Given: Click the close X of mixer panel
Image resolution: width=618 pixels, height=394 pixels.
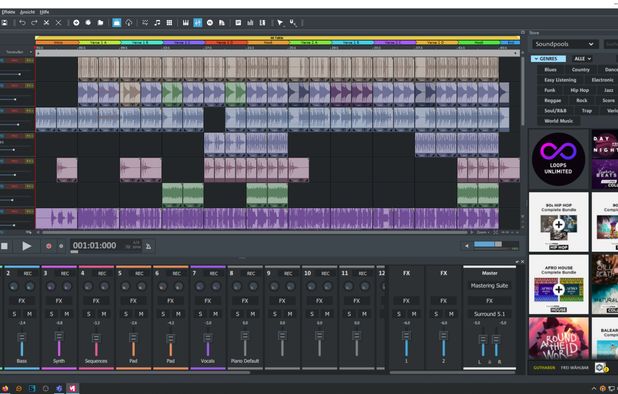Looking at the screenshot, I should (523, 261).
